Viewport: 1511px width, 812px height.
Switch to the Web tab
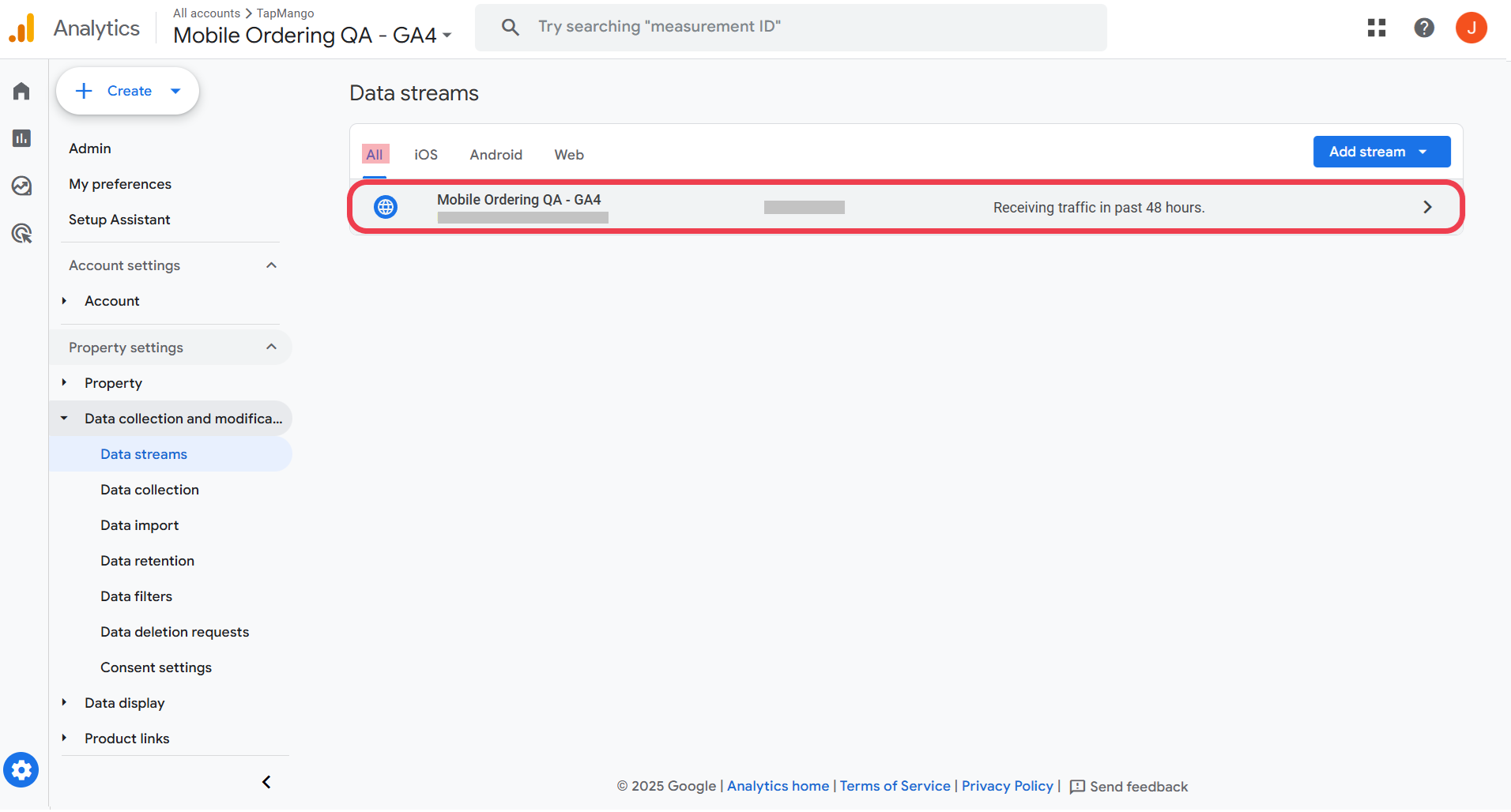click(x=569, y=155)
